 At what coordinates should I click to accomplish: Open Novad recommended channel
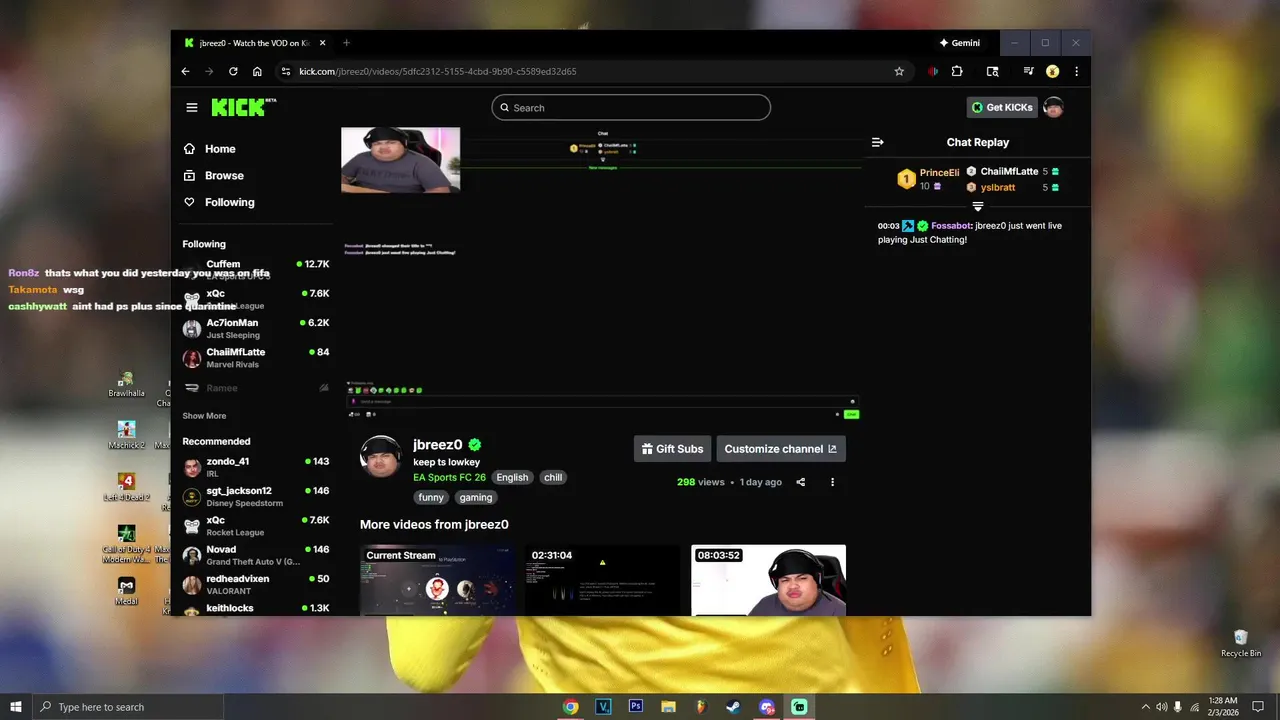click(x=256, y=555)
